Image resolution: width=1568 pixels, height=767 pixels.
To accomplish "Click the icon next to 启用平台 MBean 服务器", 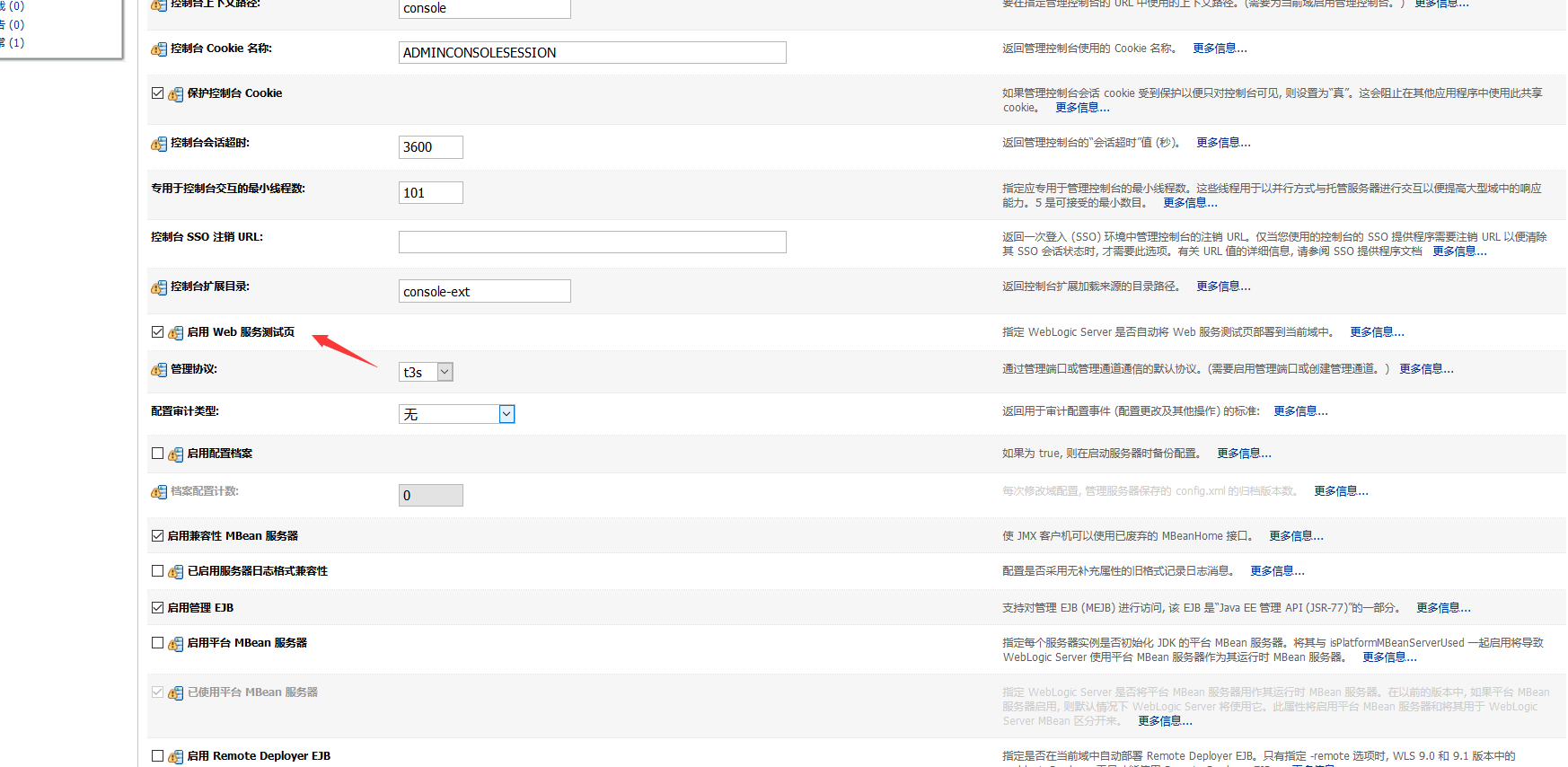I will point(176,644).
